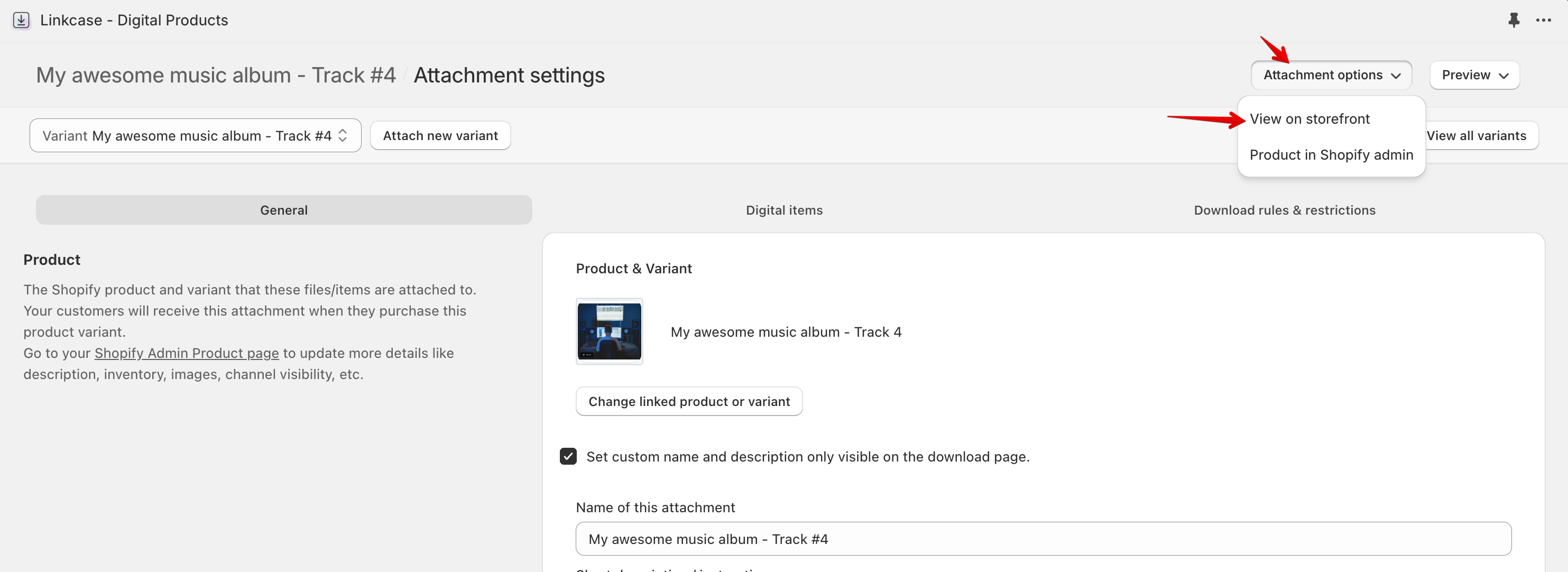Screen dimensions: 1568x572
Task: Open the variant selection combo box
Action: click(x=195, y=135)
